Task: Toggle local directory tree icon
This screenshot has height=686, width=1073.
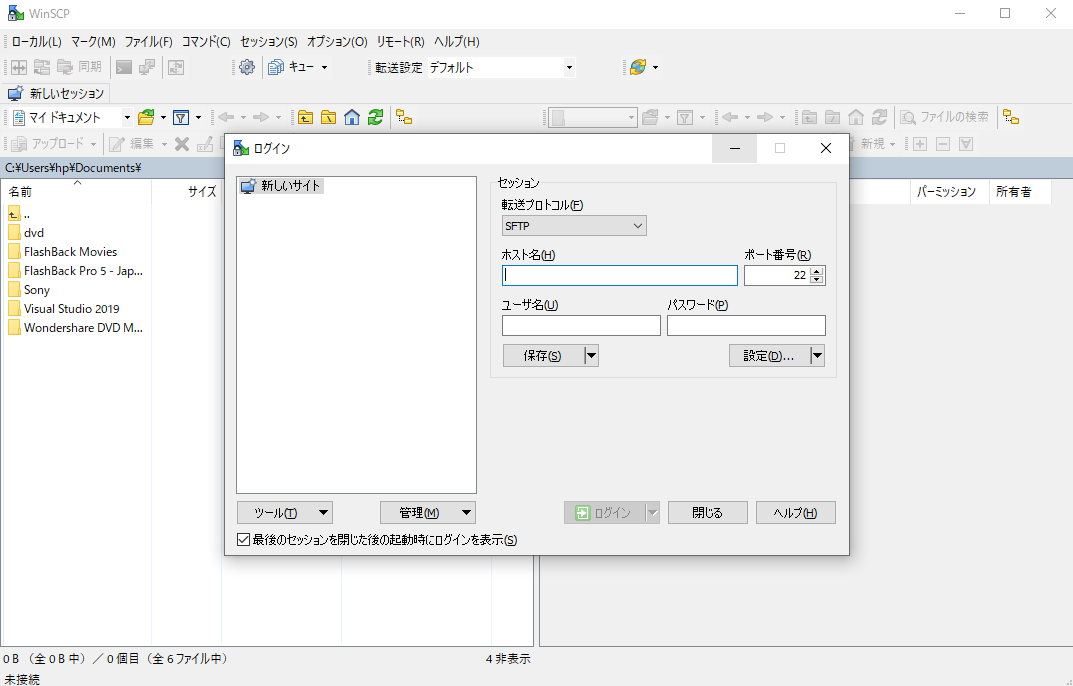Action: [404, 117]
